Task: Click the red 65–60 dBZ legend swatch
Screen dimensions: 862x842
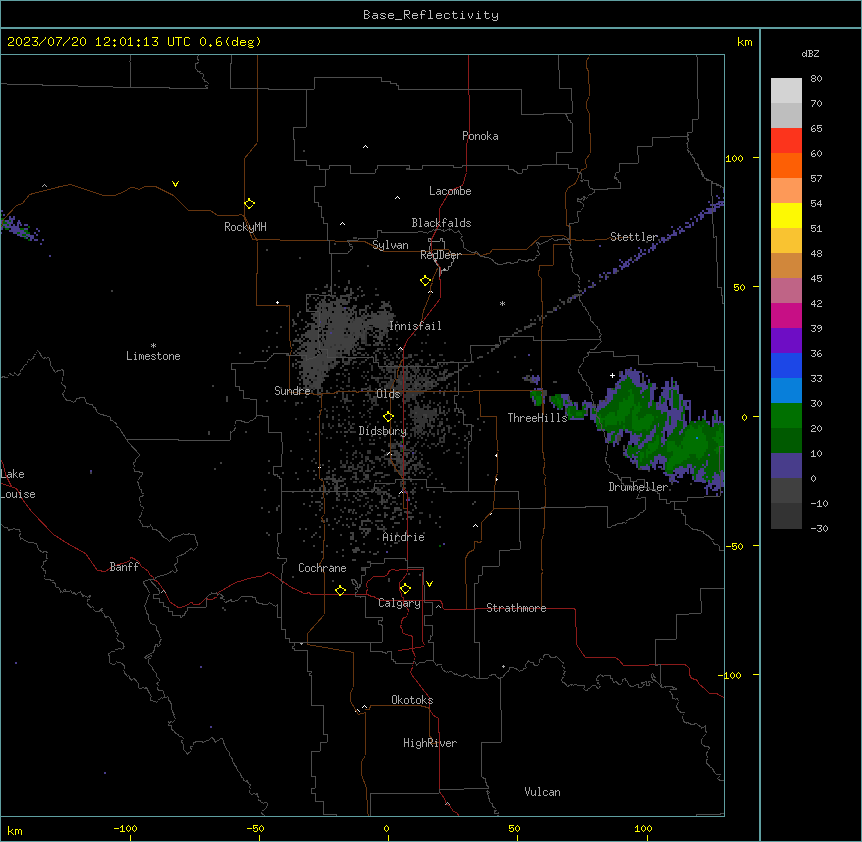Action: tap(786, 141)
